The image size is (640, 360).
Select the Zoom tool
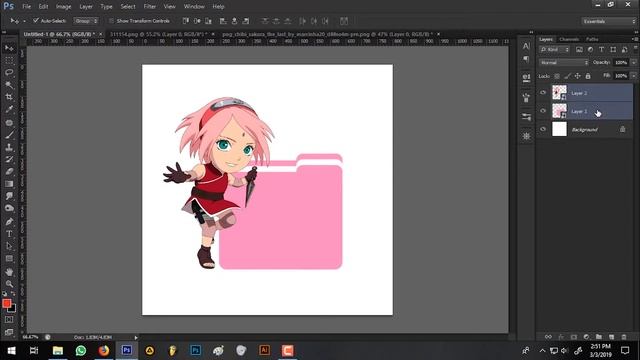coord(9,284)
